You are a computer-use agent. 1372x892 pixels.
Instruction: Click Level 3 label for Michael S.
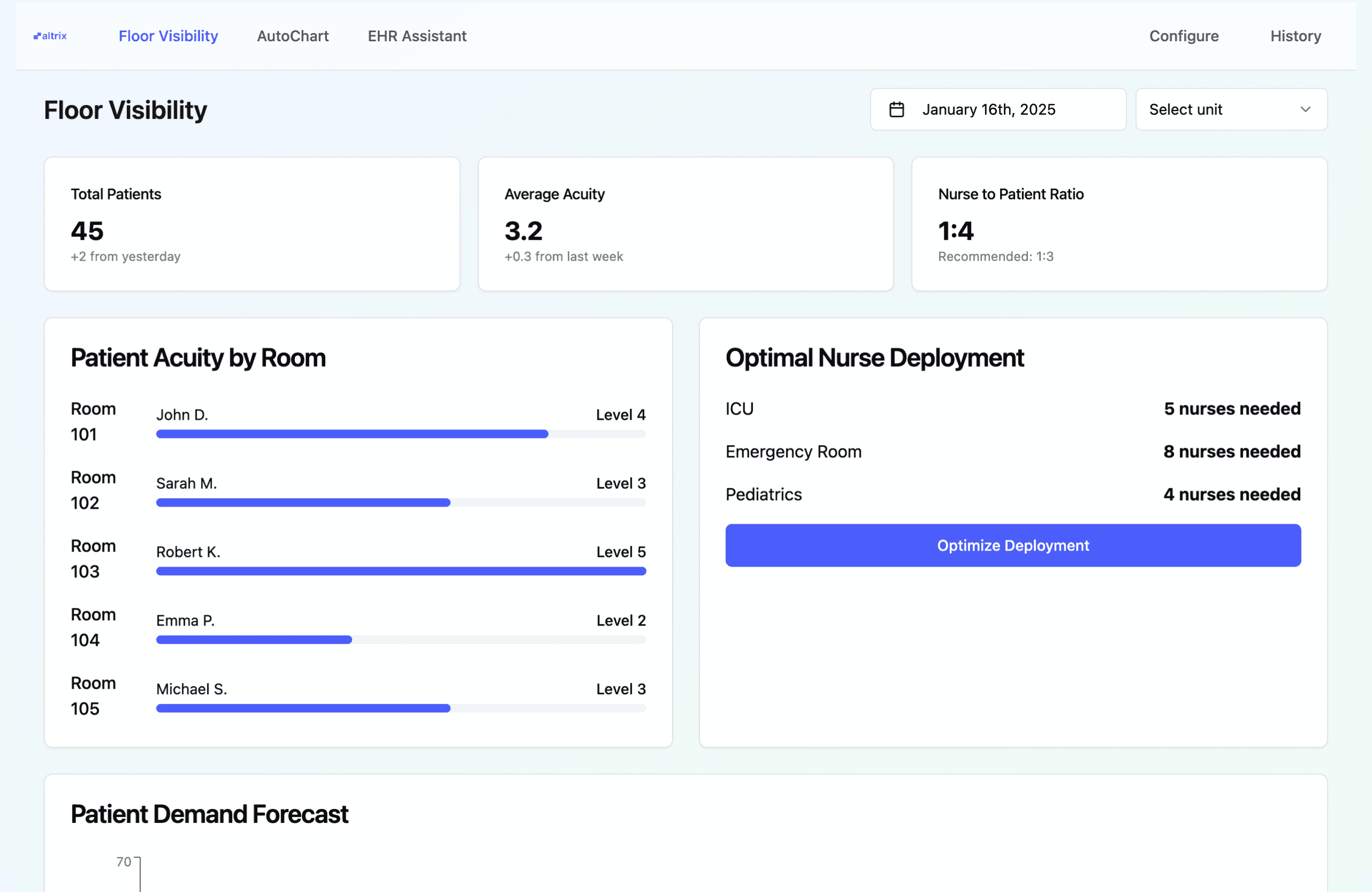click(621, 689)
